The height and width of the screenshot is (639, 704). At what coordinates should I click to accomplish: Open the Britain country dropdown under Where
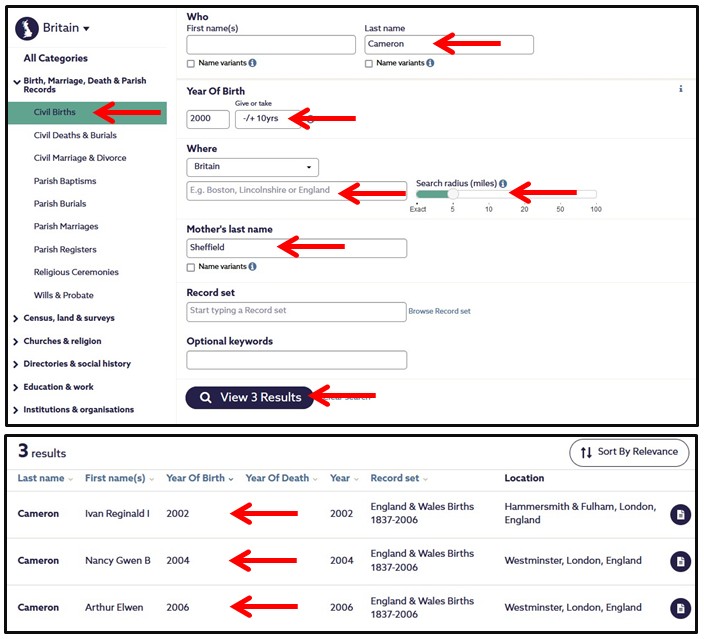(252, 167)
